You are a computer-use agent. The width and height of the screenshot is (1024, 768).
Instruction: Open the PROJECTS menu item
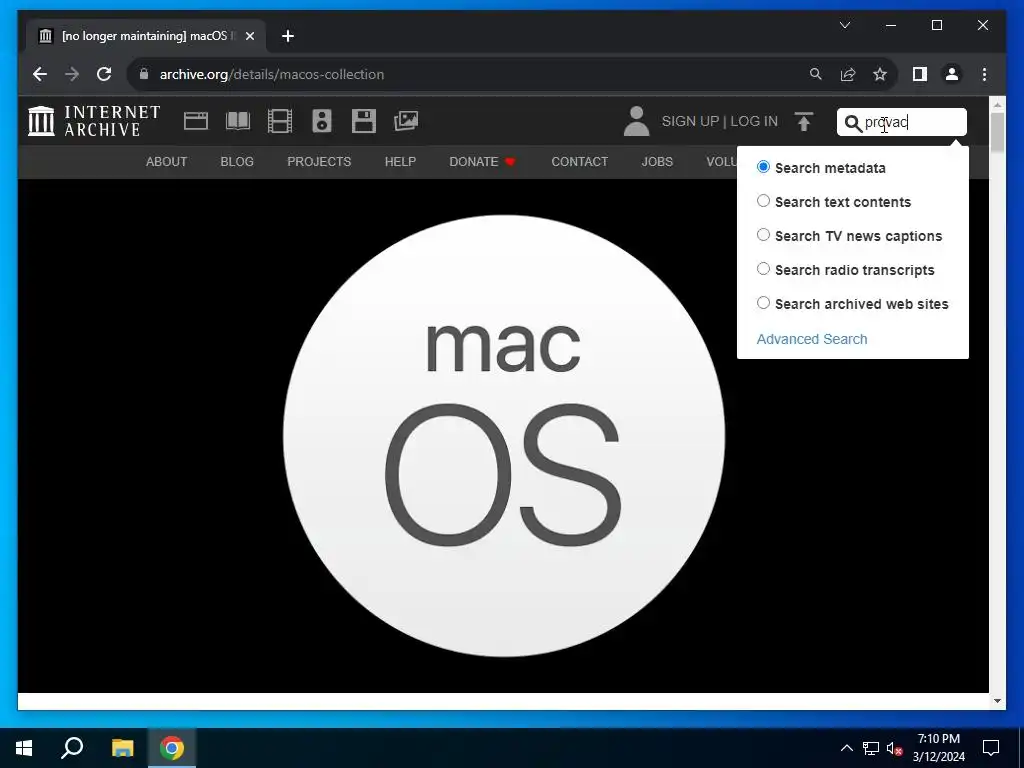[319, 161]
